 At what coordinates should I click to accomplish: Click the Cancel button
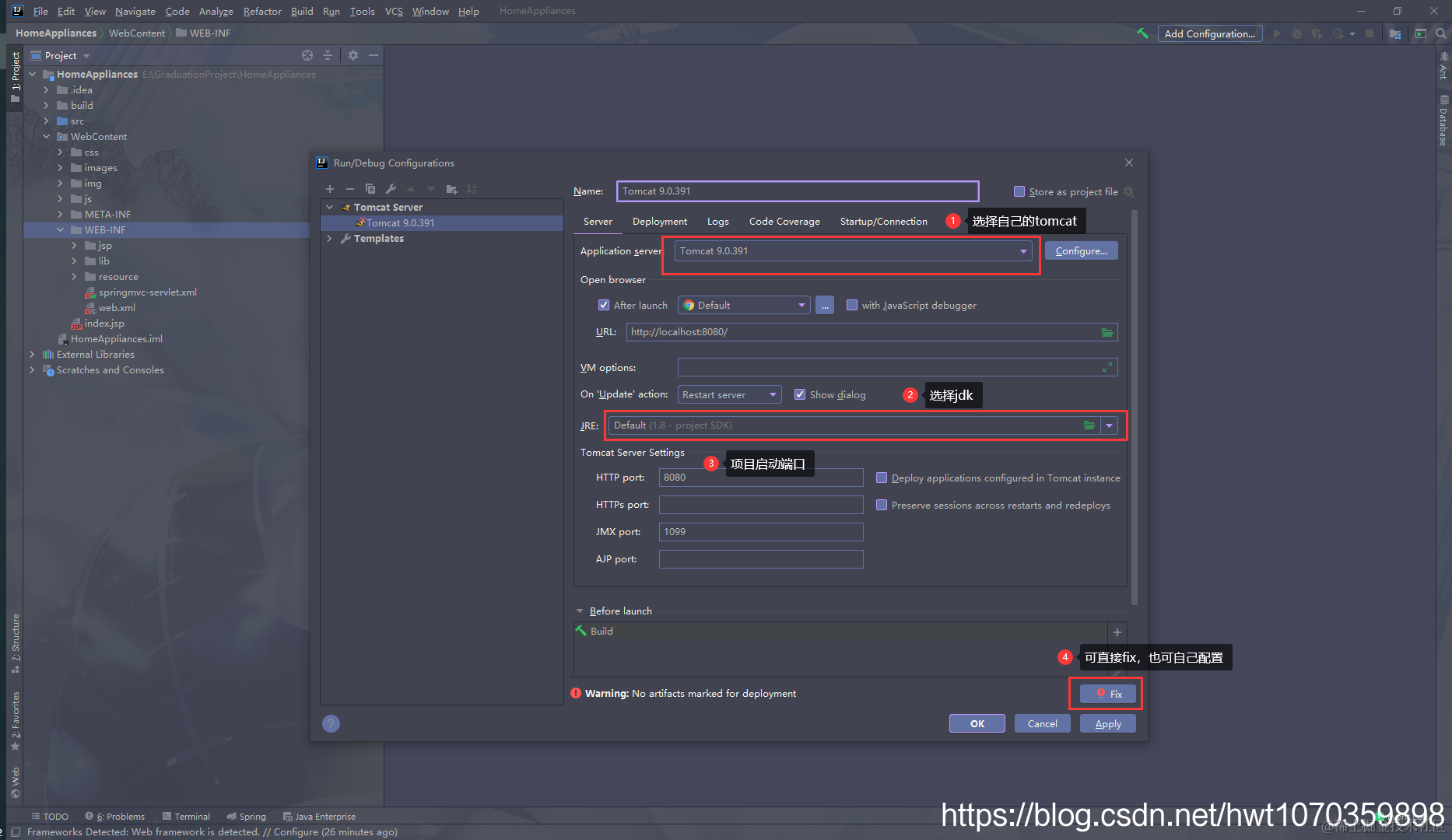tap(1043, 724)
